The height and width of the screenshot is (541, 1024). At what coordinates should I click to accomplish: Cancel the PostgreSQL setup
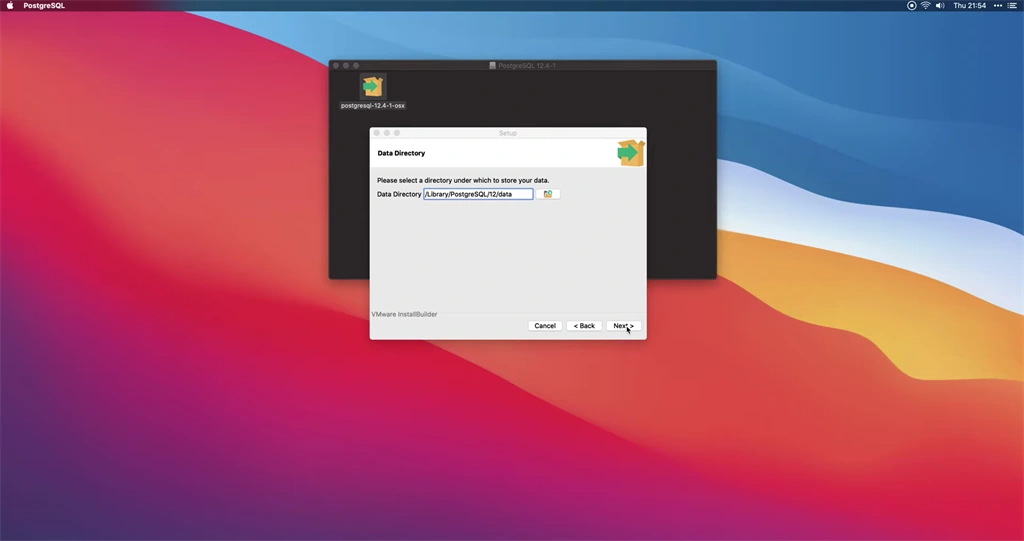coord(545,325)
